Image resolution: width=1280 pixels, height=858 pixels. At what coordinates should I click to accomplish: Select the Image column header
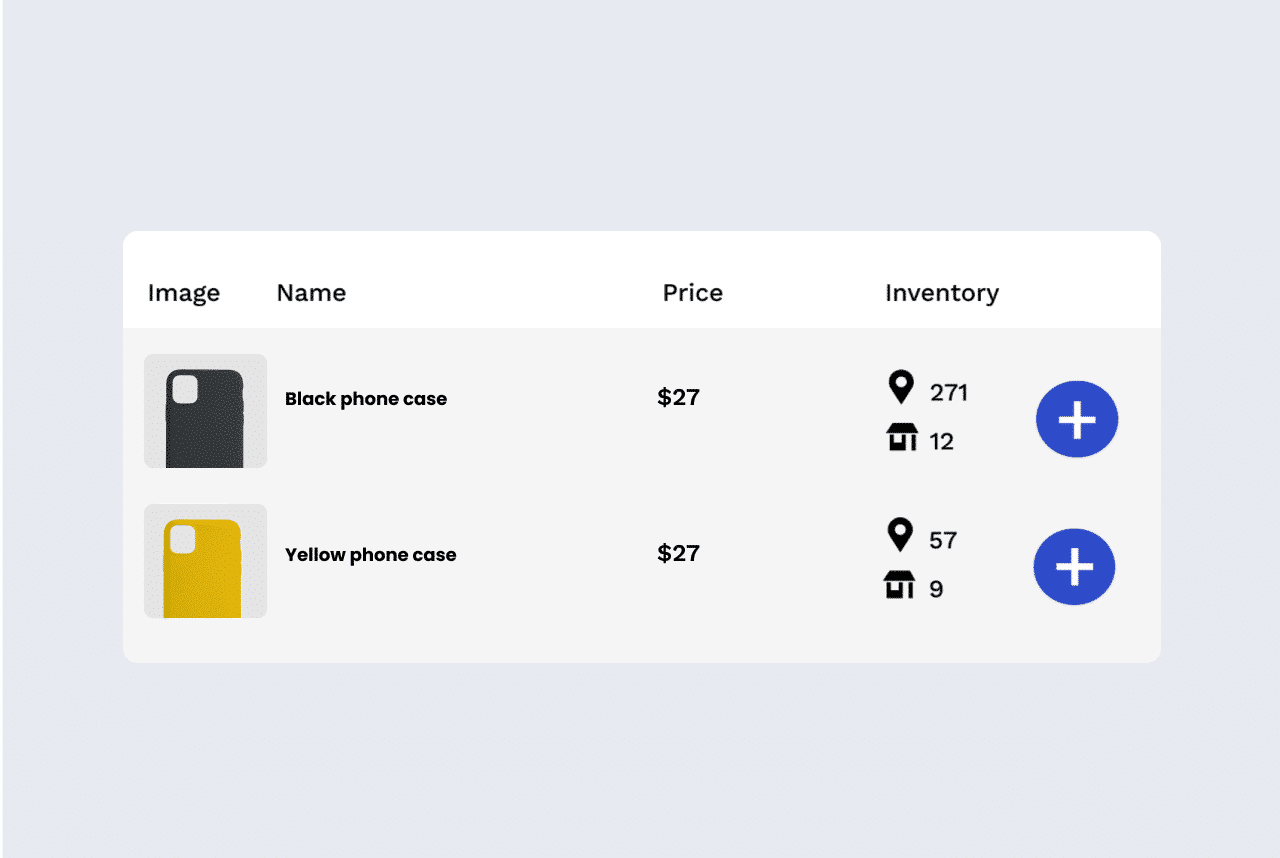pyautogui.click(x=184, y=293)
